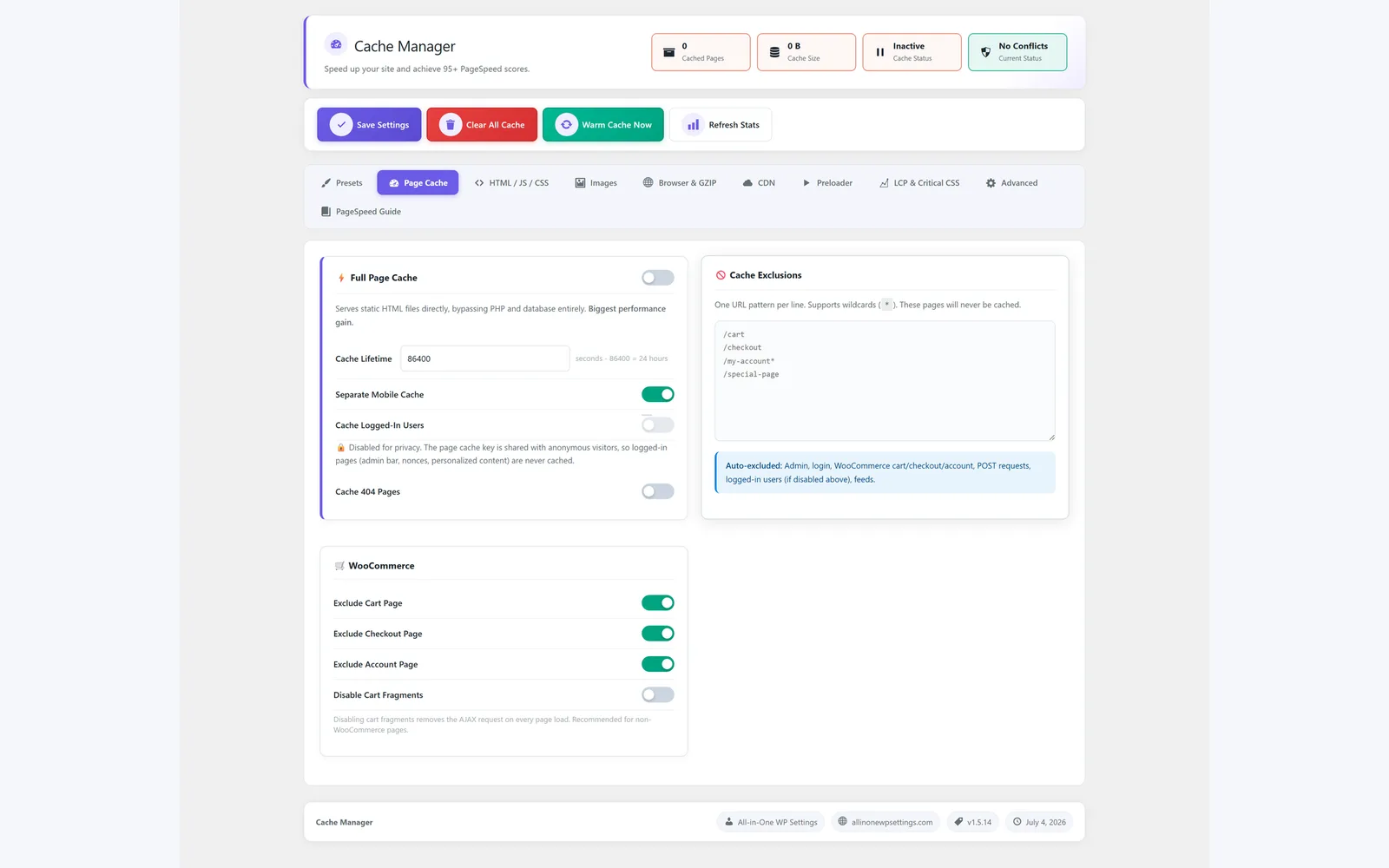Open LCP & Critical CSS tab

[x=919, y=183]
